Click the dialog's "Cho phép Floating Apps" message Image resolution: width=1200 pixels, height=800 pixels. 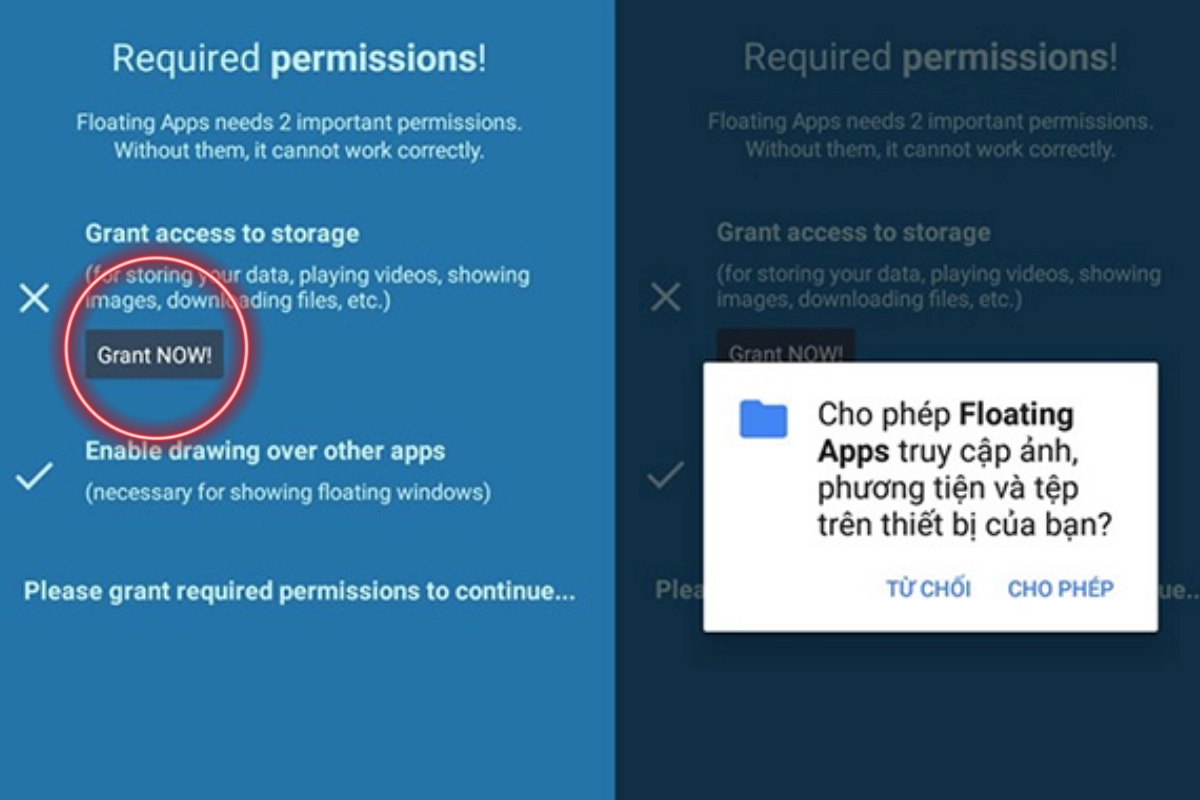pyautogui.click(x=964, y=469)
